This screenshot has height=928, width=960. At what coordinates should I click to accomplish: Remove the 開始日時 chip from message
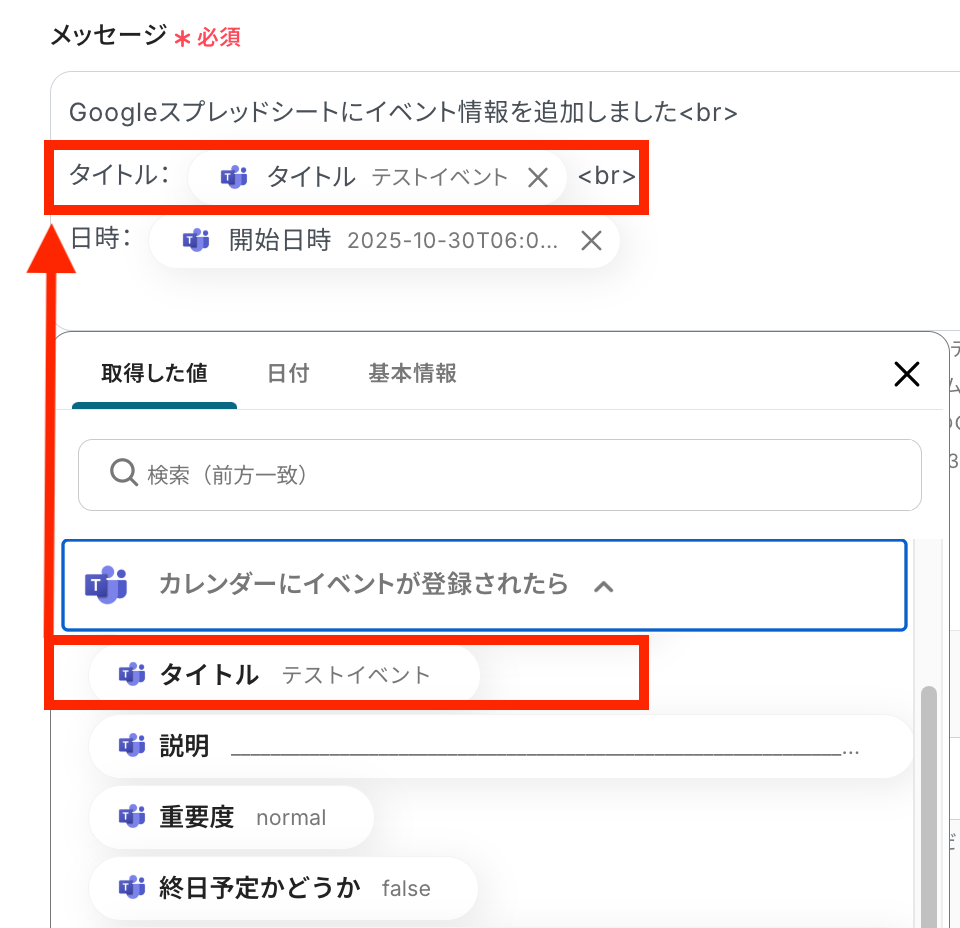coord(591,241)
